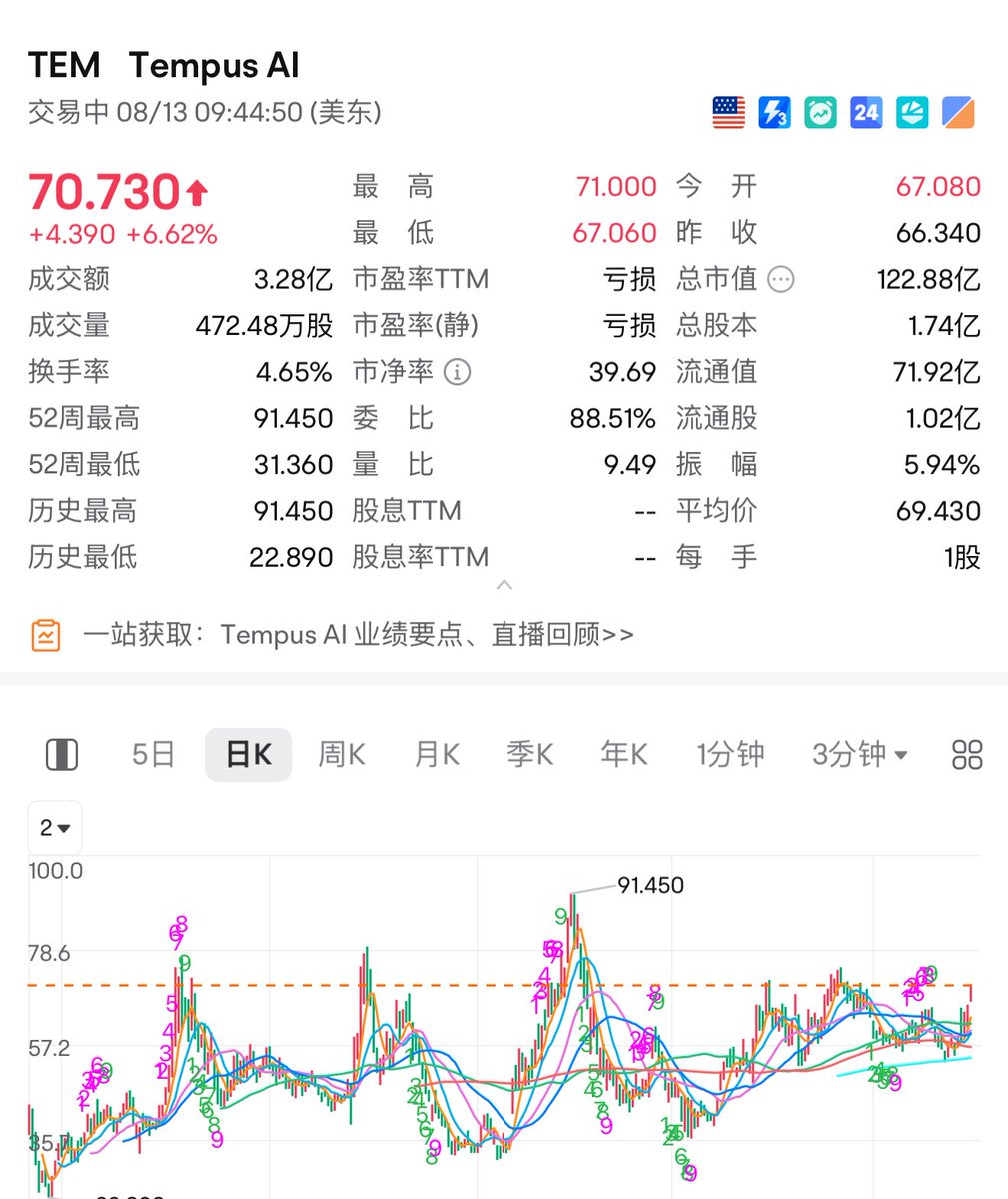The width and height of the screenshot is (1008, 1199).
Task: Tap the 91.450 peak label on chart
Action: pos(650,885)
